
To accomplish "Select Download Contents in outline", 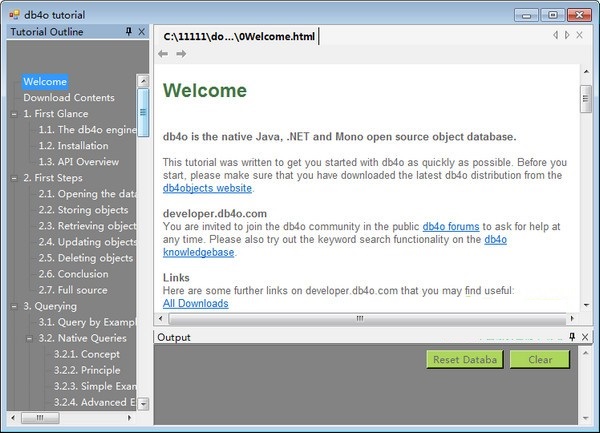I will (x=69, y=98).
